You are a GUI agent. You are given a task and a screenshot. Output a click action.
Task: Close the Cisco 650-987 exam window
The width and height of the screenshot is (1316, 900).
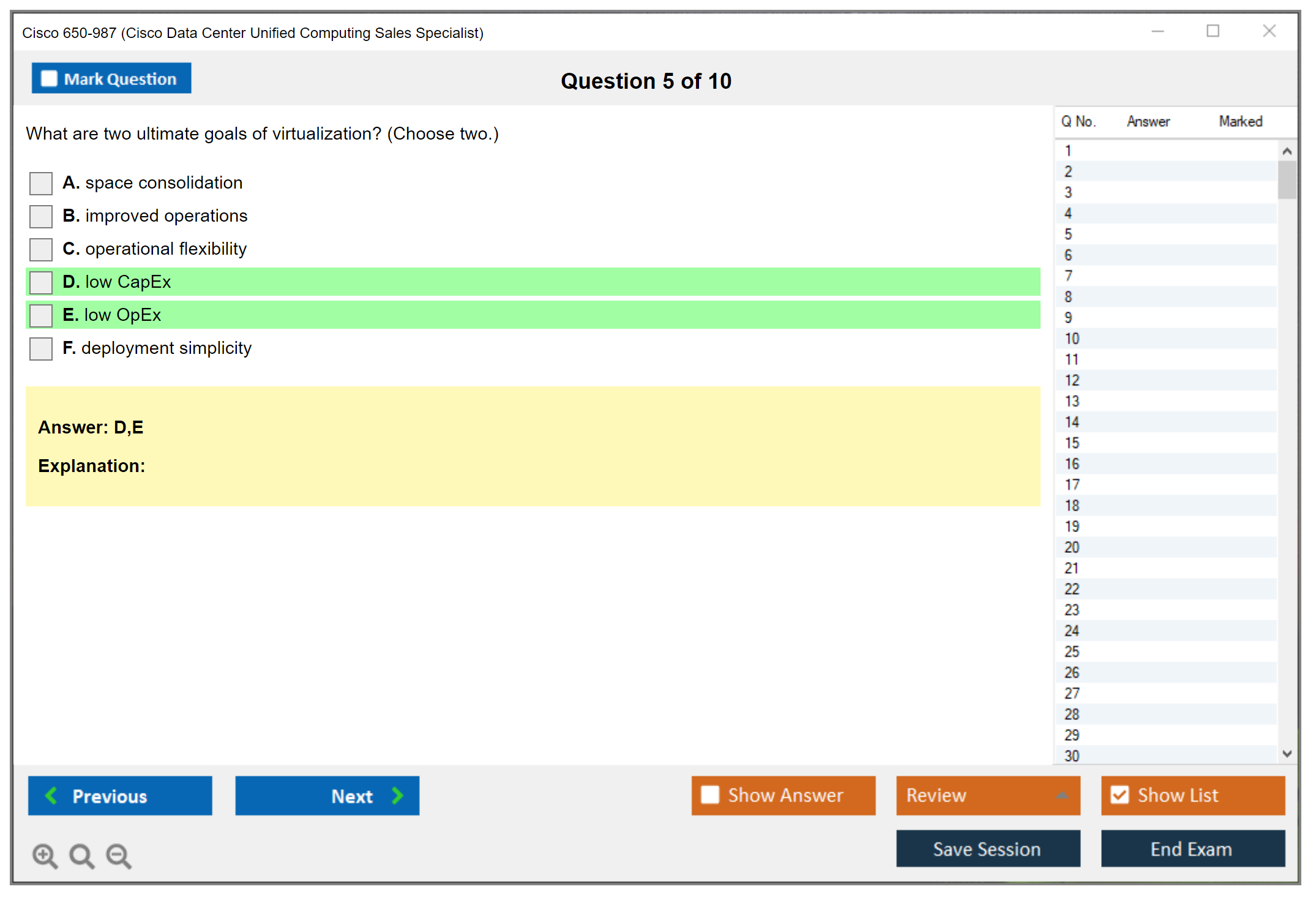coord(1269,31)
